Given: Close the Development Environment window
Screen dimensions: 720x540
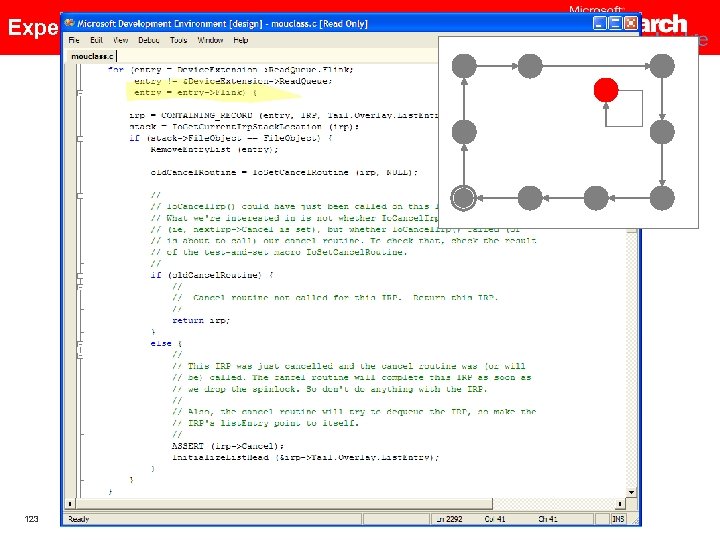Looking at the screenshot, I should [x=630, y=23].
